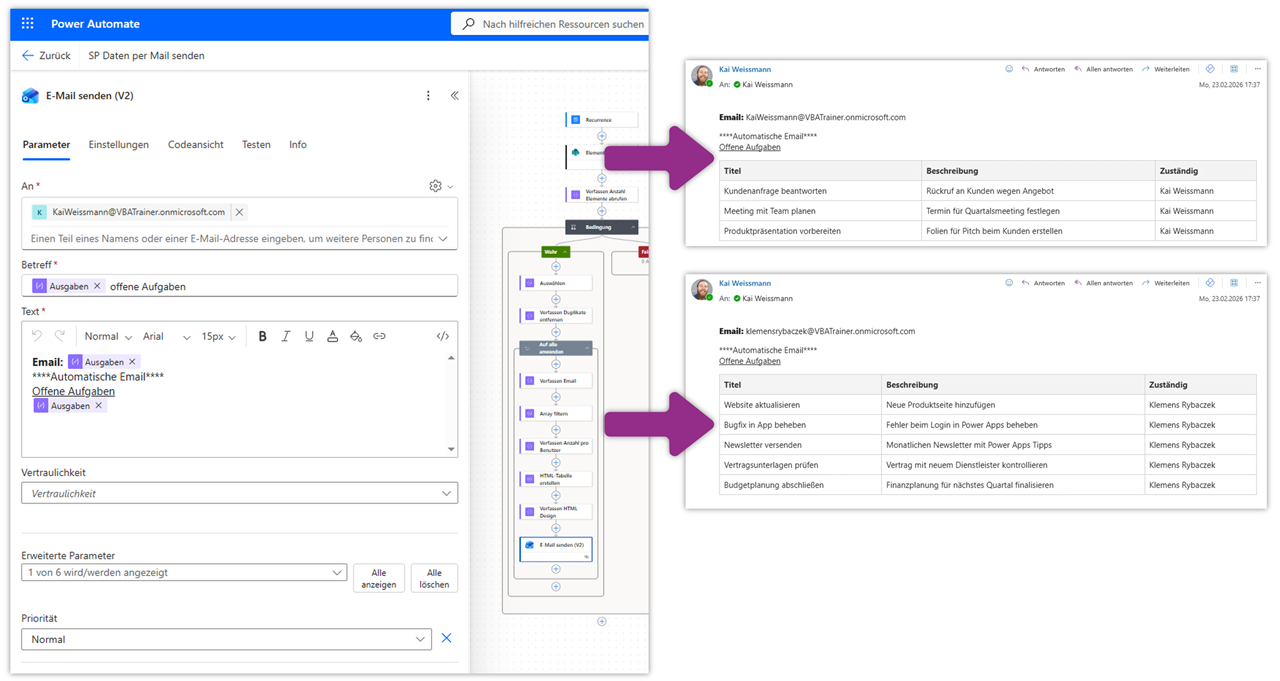Toggle bold formatting in the editor
Image resolution: width=1280 pixels, height=681 pixels.
263,336
